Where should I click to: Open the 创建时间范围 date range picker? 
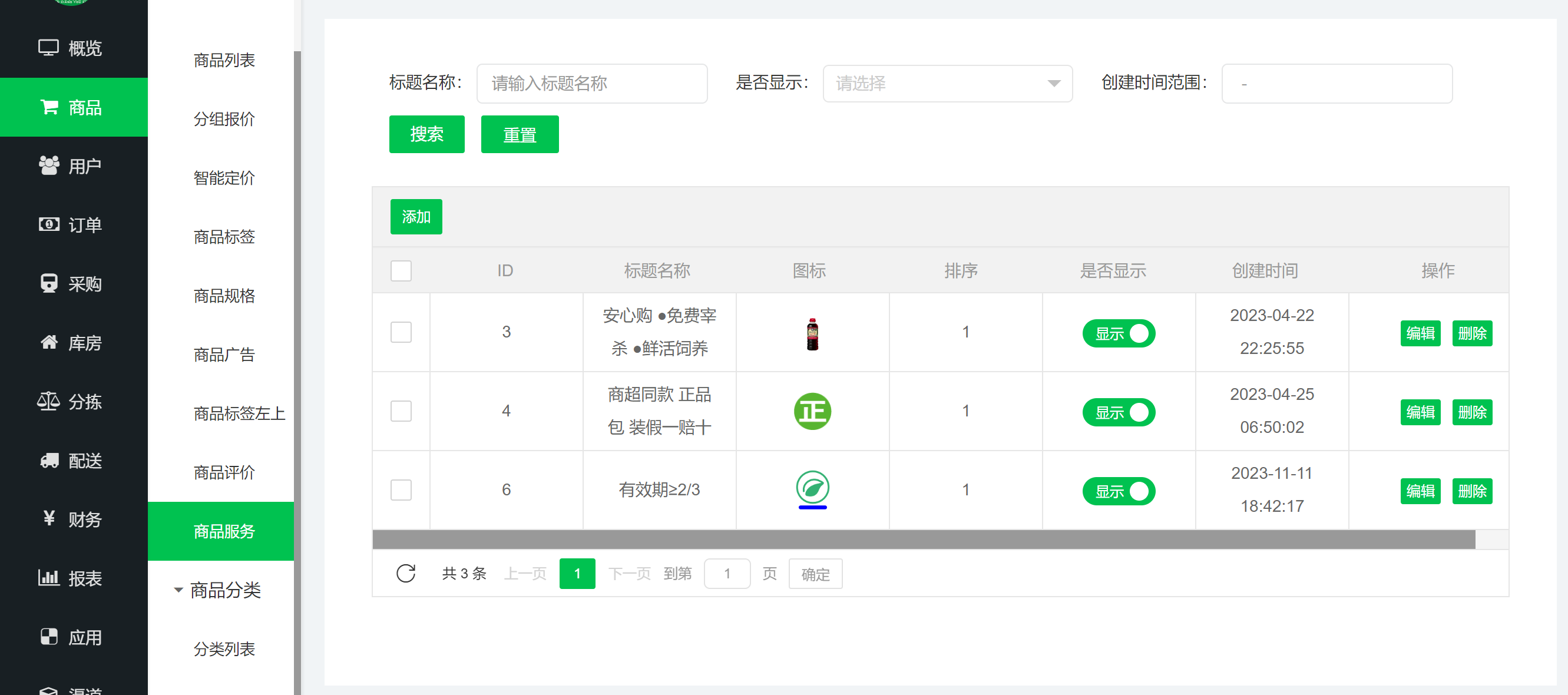pyautogui.click(x=1336, y=84)
